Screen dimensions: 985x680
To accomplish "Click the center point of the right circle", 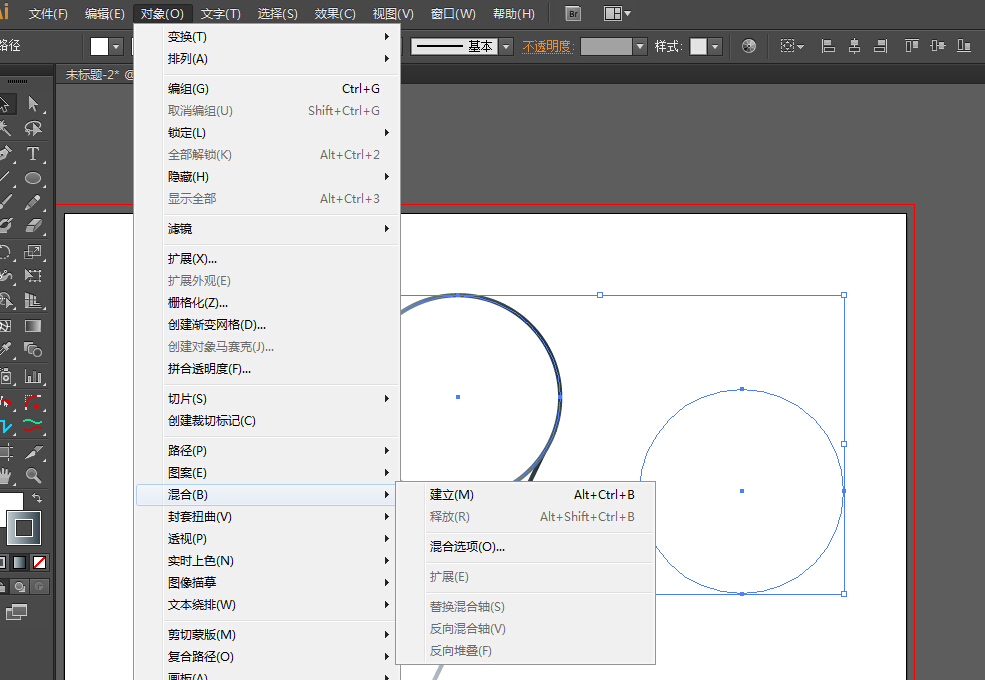I will [x=741, y=491].
